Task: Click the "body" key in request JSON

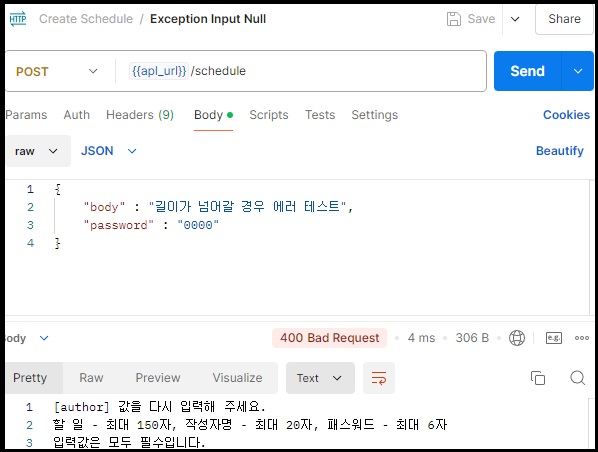Action: point(104,207)
